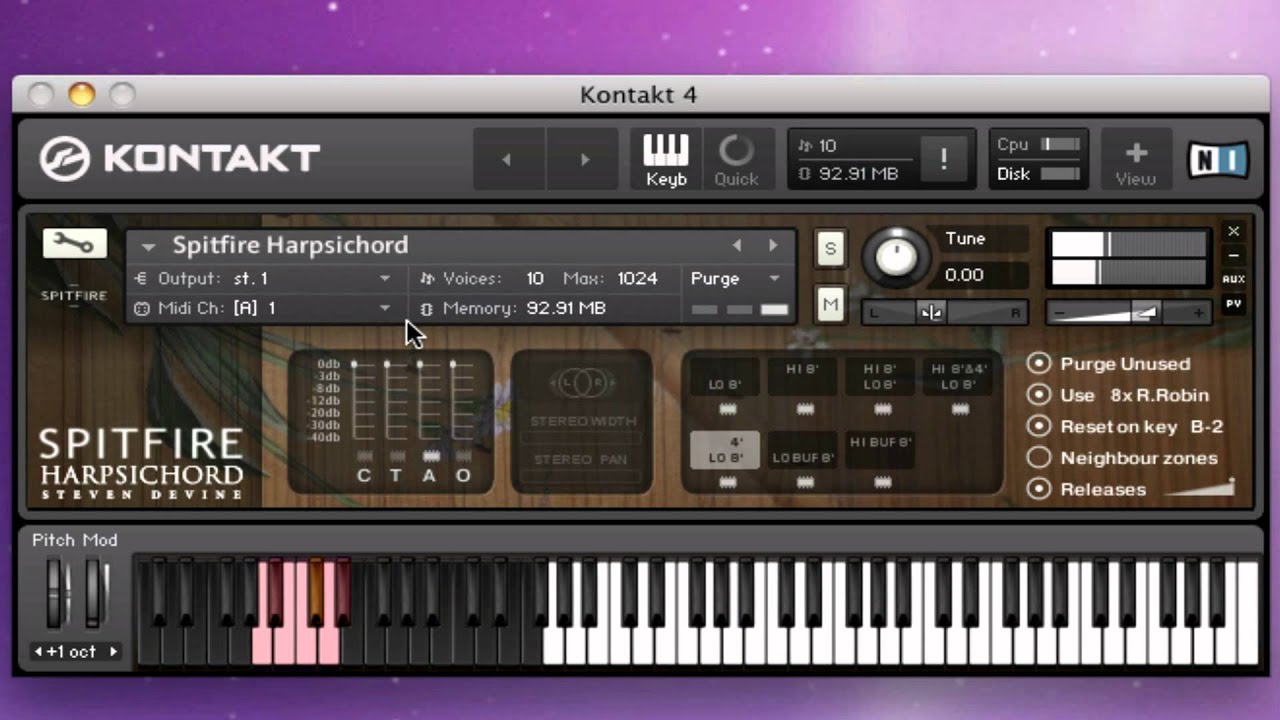Shift octave down with left arrow
Image resolution: width=1280 pixels, height=720 pixels.
(39, 652)
